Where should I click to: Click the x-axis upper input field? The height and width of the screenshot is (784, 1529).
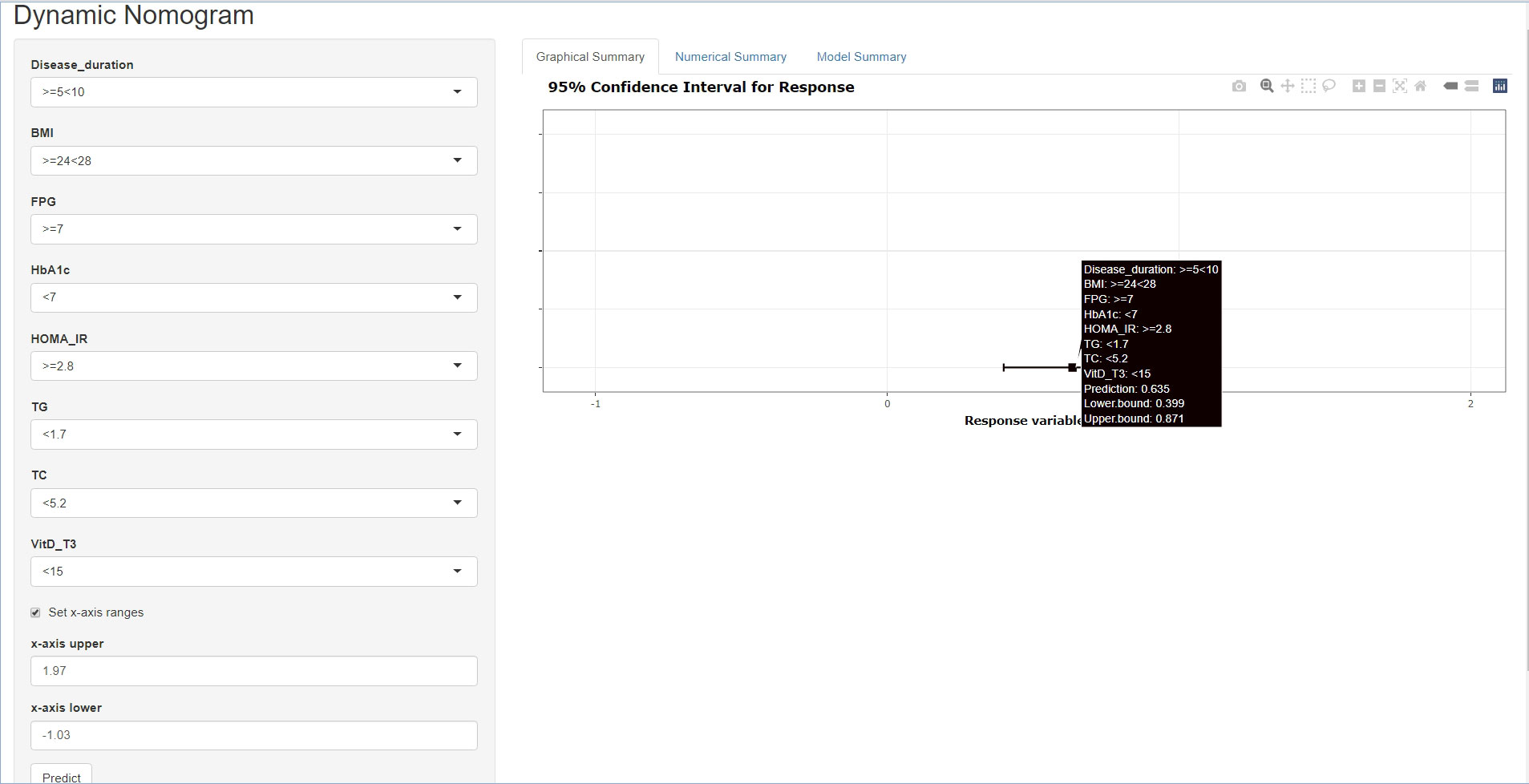(x=254, y=671)
